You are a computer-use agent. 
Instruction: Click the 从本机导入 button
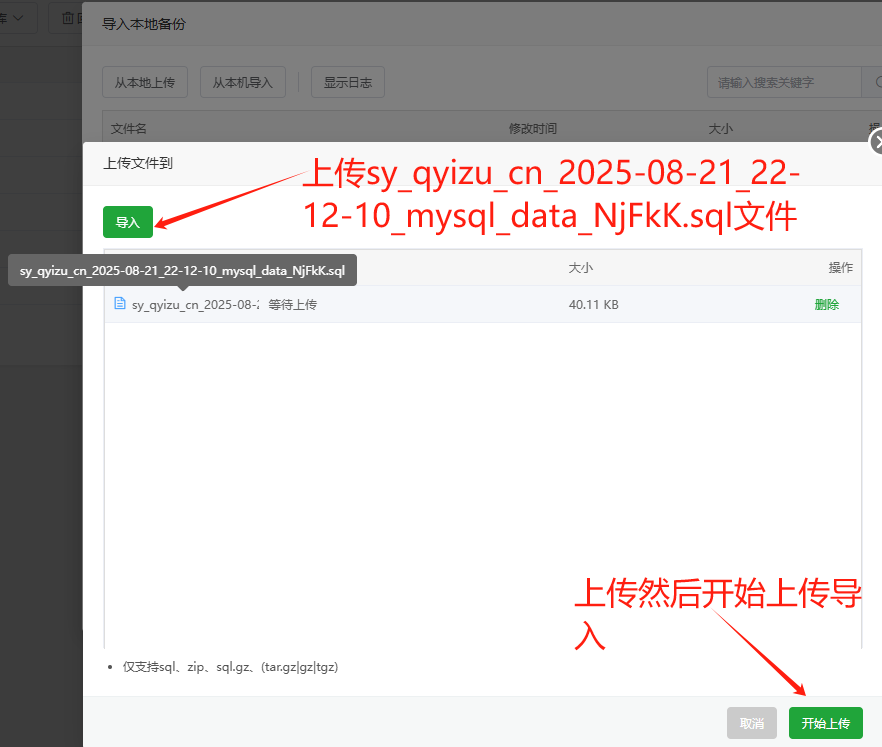242,82
